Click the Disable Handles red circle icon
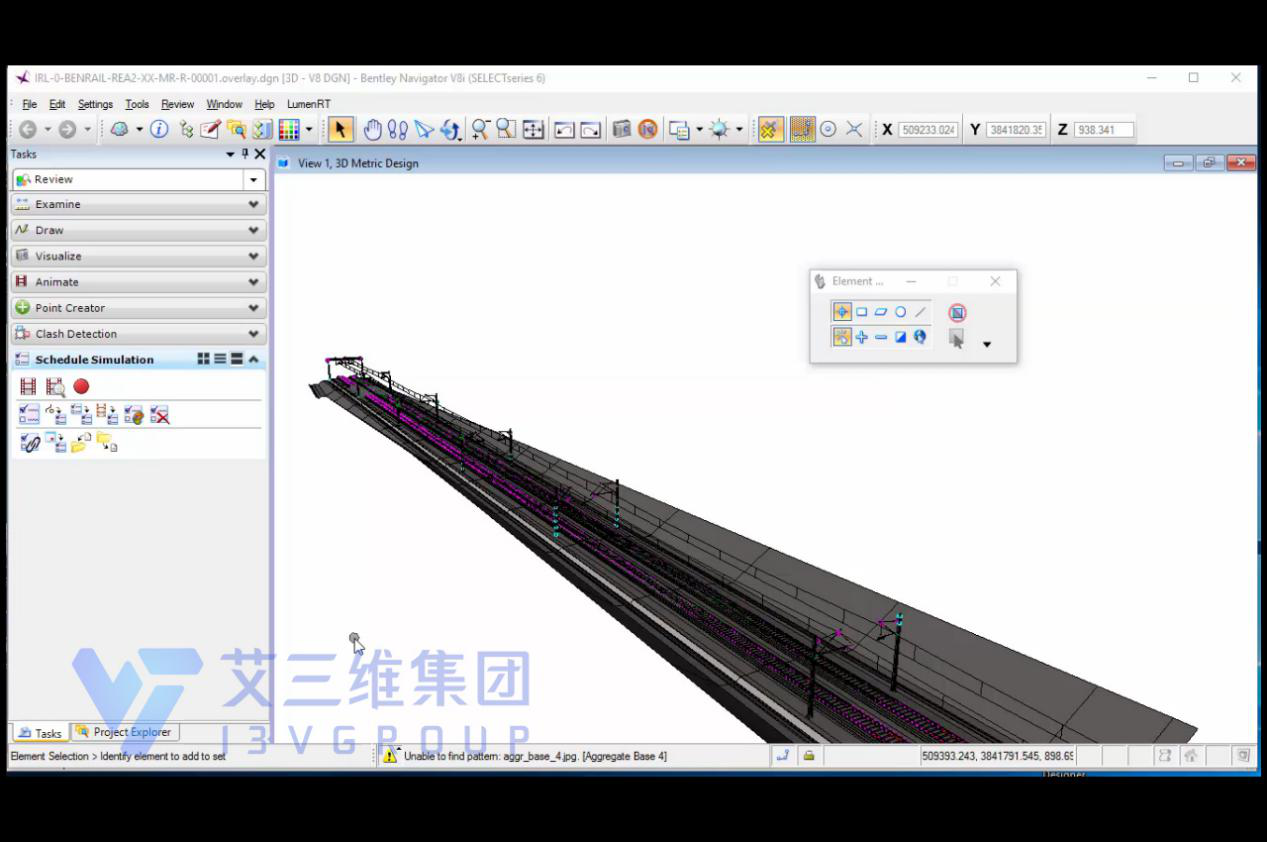This screenshot has height=842, width=1267. [x=957, y=313]
